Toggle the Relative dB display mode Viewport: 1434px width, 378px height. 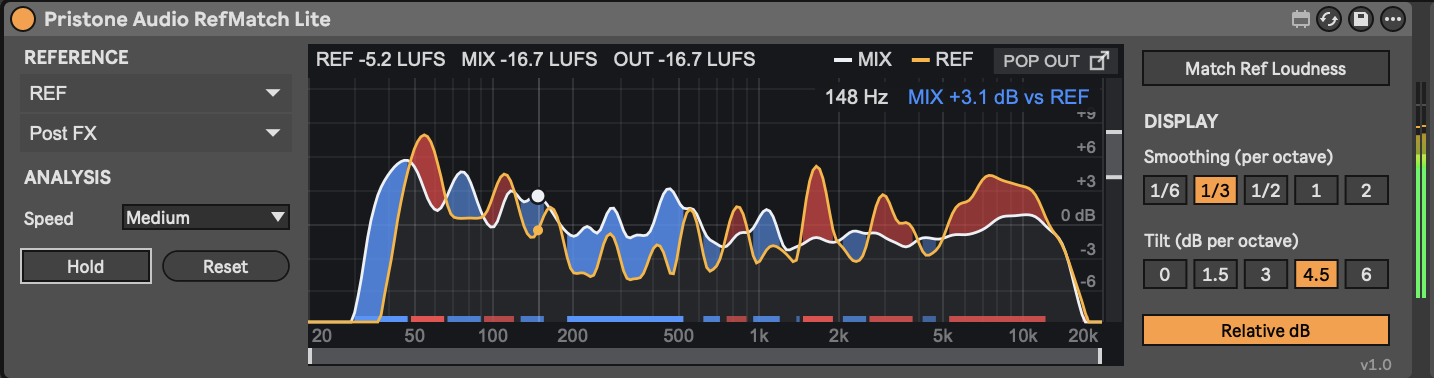pyautogui.click(x=1266, y=330)
